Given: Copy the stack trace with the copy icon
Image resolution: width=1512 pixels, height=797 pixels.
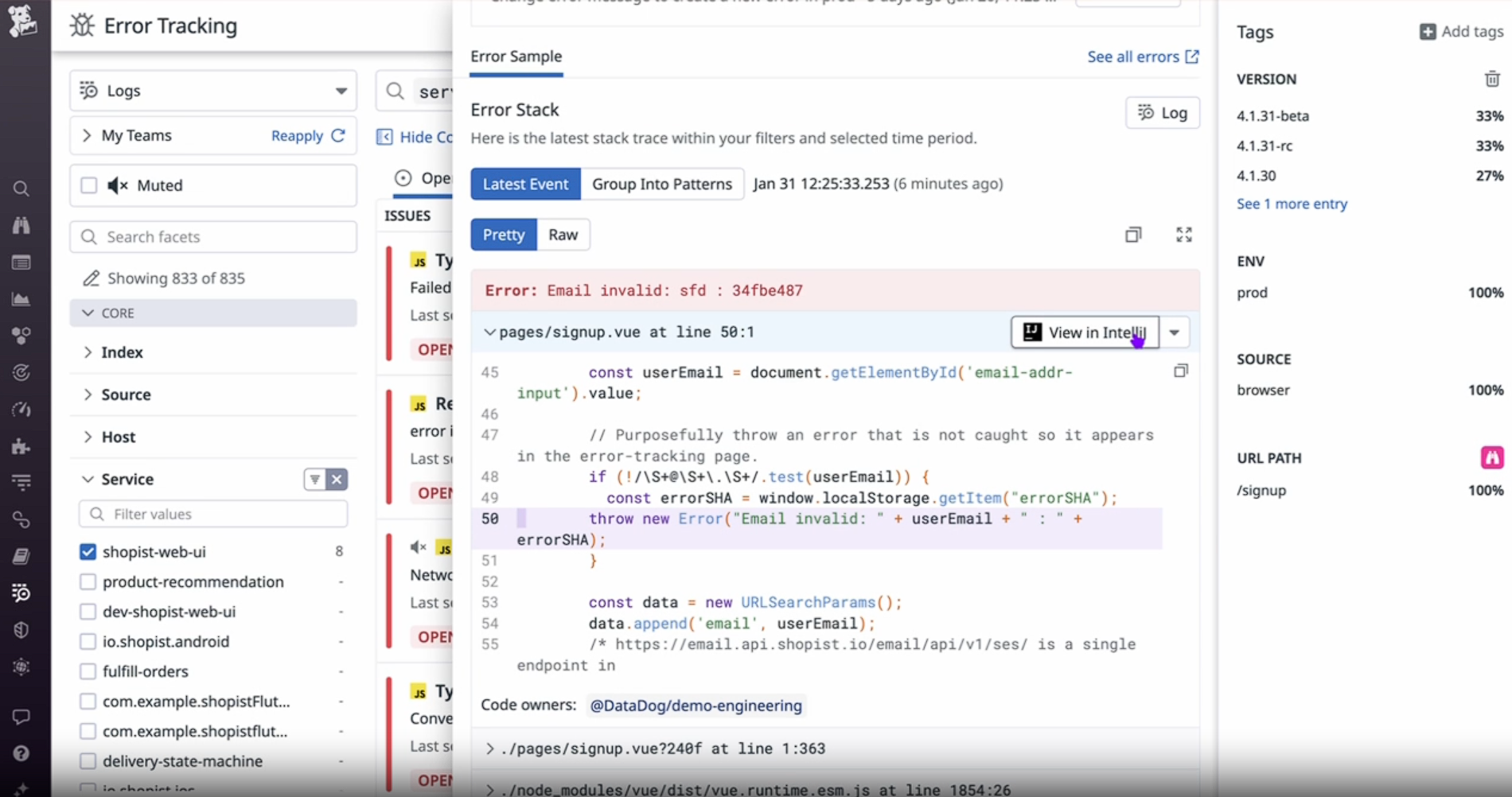Looking at the screenshot, I should (1133, 235).
